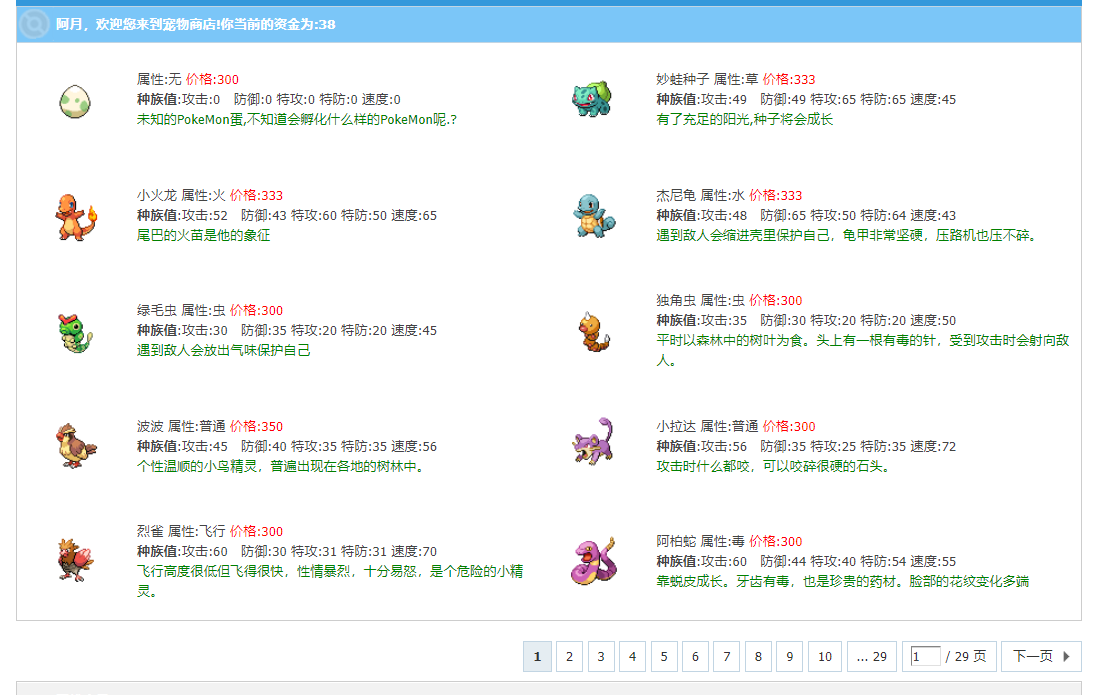Image resolution: width=1117 pixels, height=695 pixels.
Task: Click the egg's unknown PokeMon description text
Action: point(297,119)
